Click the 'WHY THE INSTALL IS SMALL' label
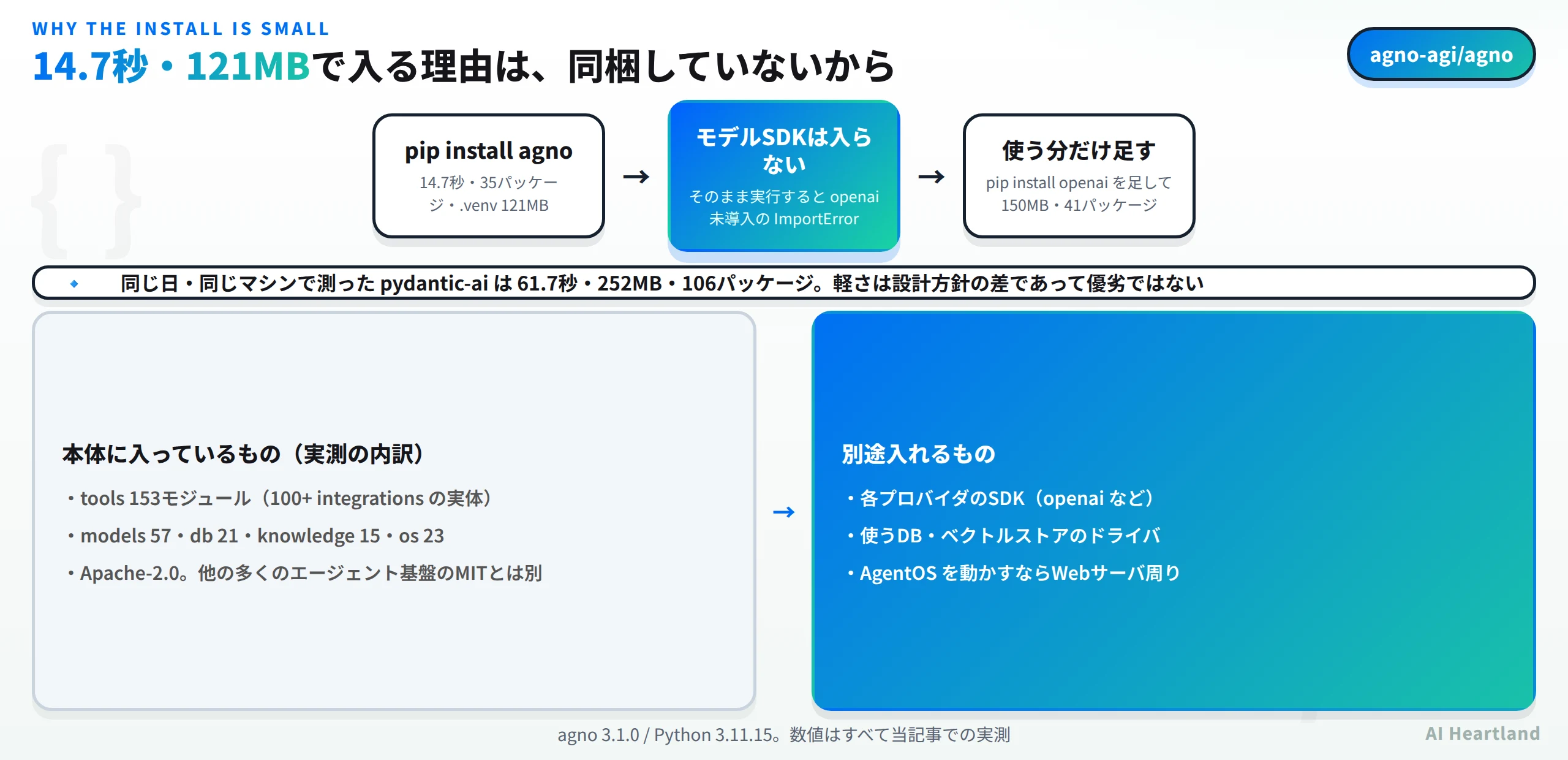 point(181,29)
